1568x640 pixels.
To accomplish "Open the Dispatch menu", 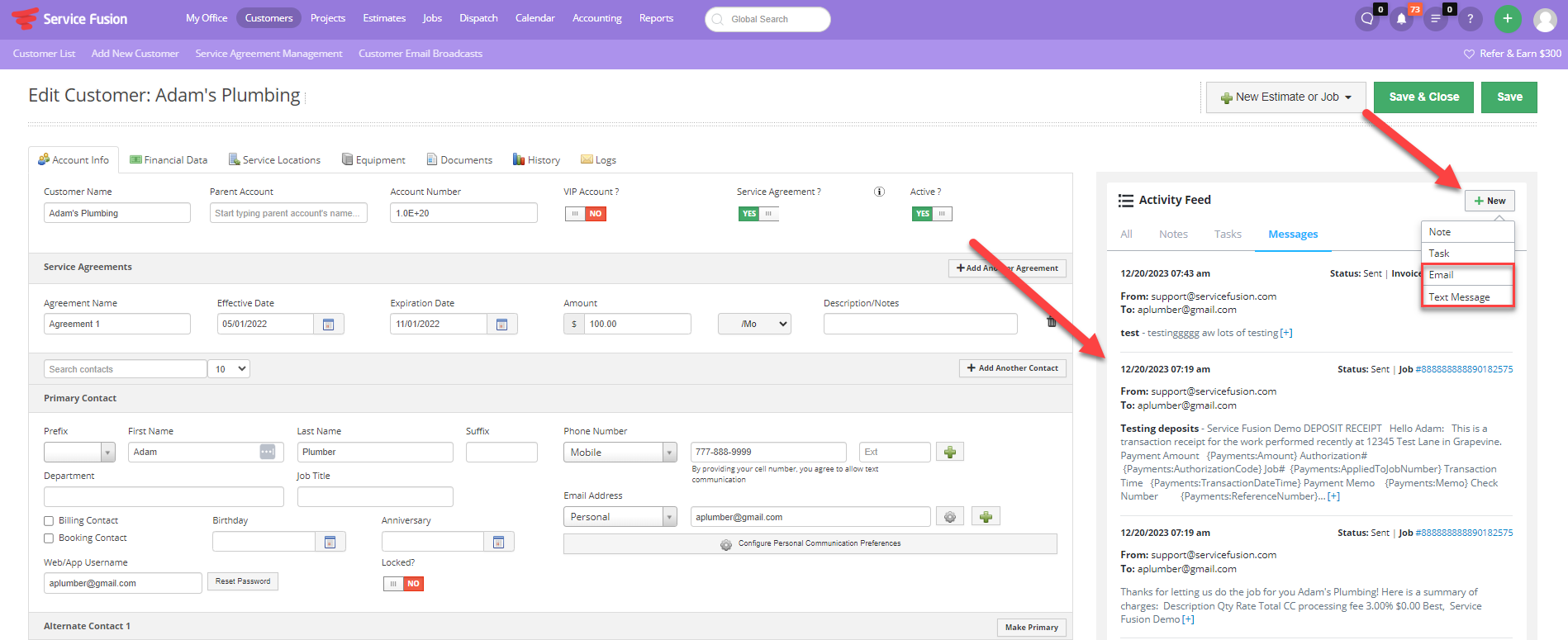I will click(478, 18).
